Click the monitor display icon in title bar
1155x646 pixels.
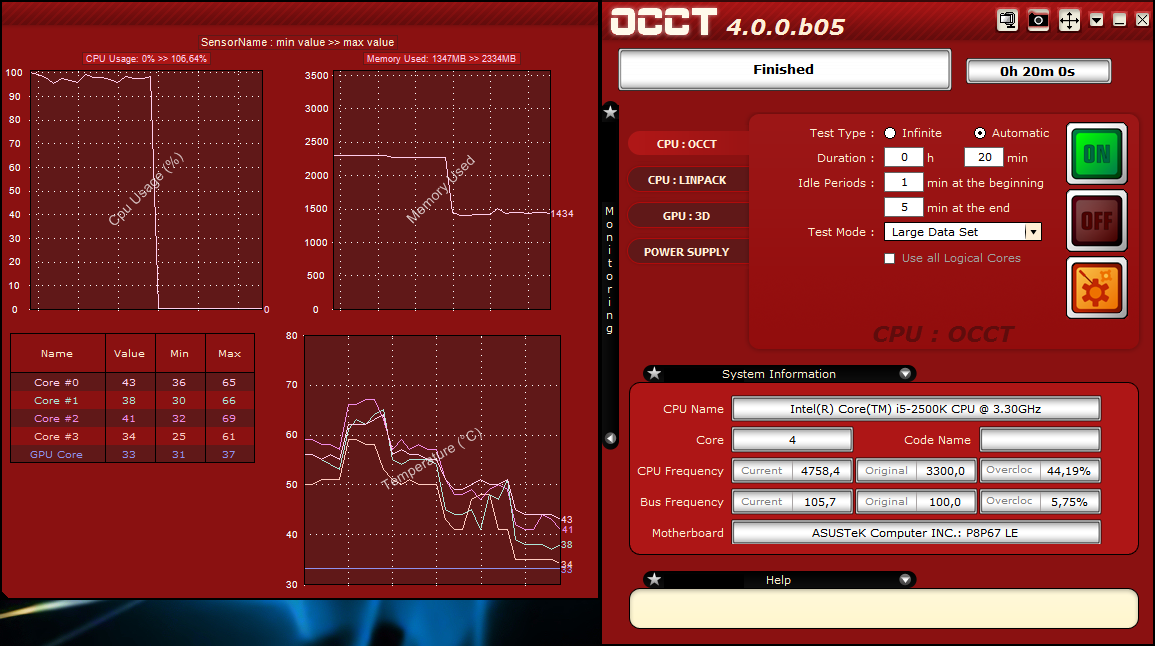pos(1007,20)
